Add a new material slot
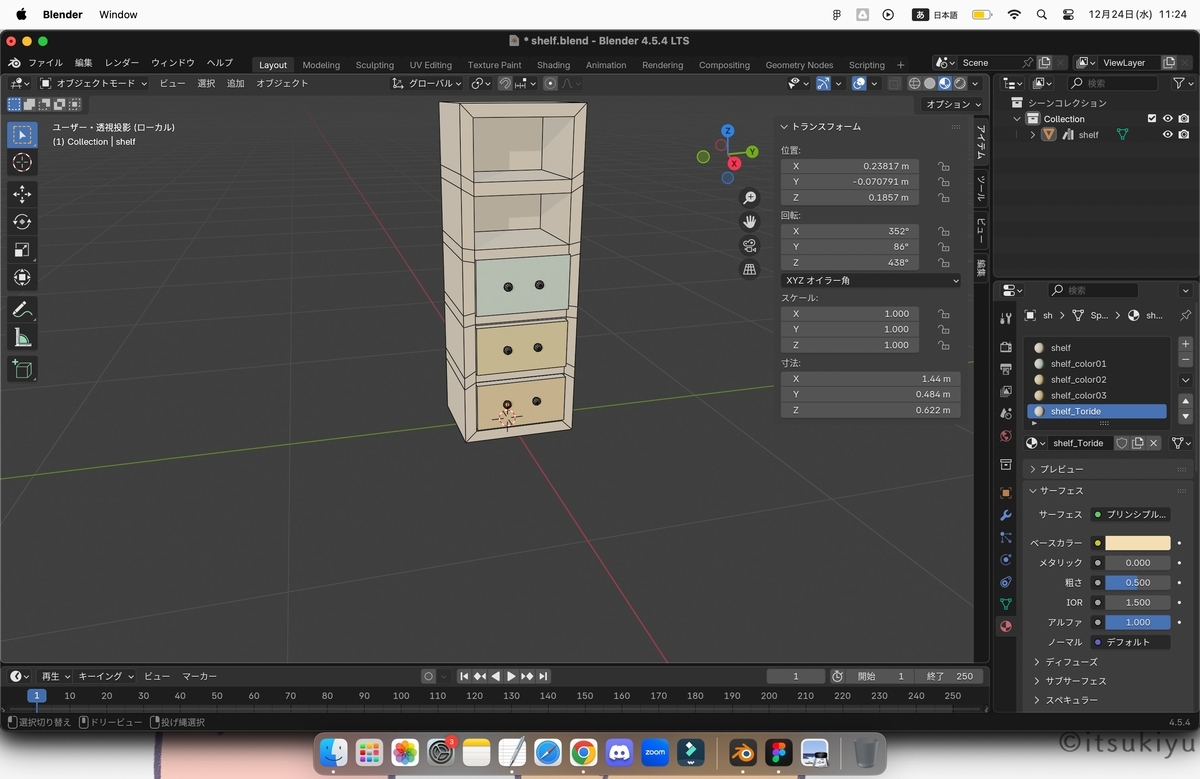Screen dimensions: 1200x779 [x=1186, y=344]
